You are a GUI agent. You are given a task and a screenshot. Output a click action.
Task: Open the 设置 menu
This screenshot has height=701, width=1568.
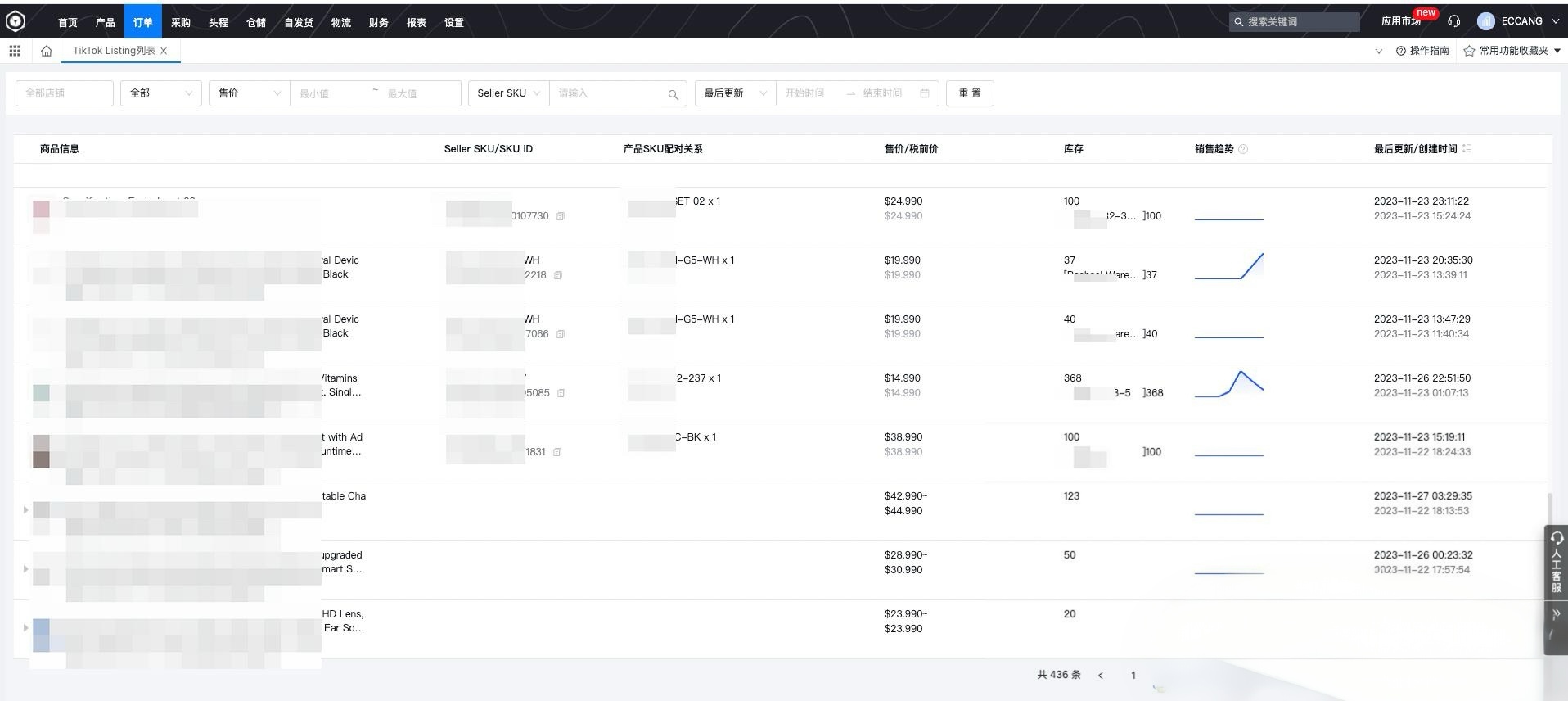point(454,22)
